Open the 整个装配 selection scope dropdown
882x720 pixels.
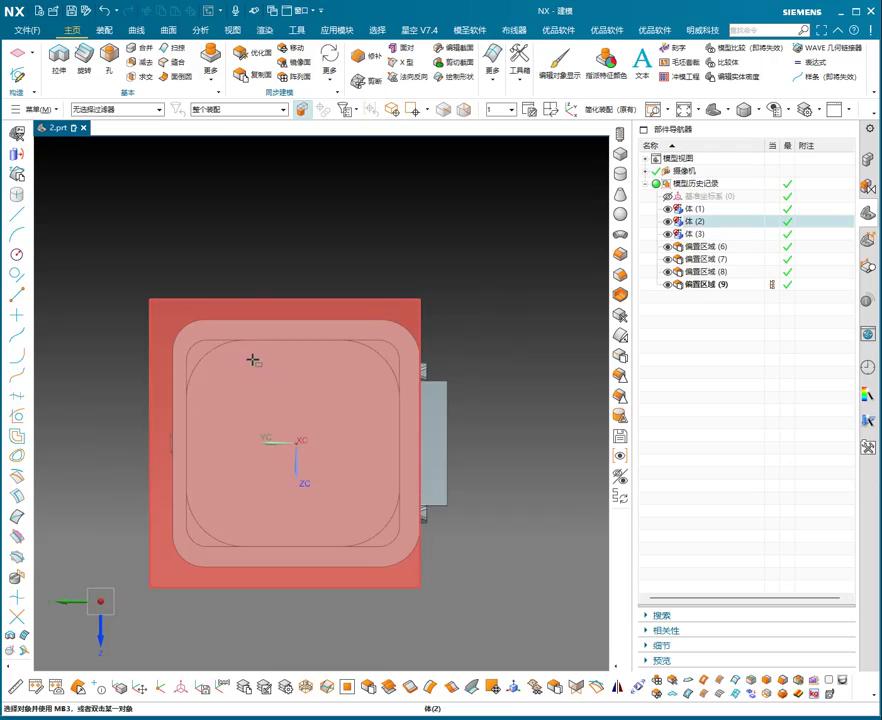(283, 109)
